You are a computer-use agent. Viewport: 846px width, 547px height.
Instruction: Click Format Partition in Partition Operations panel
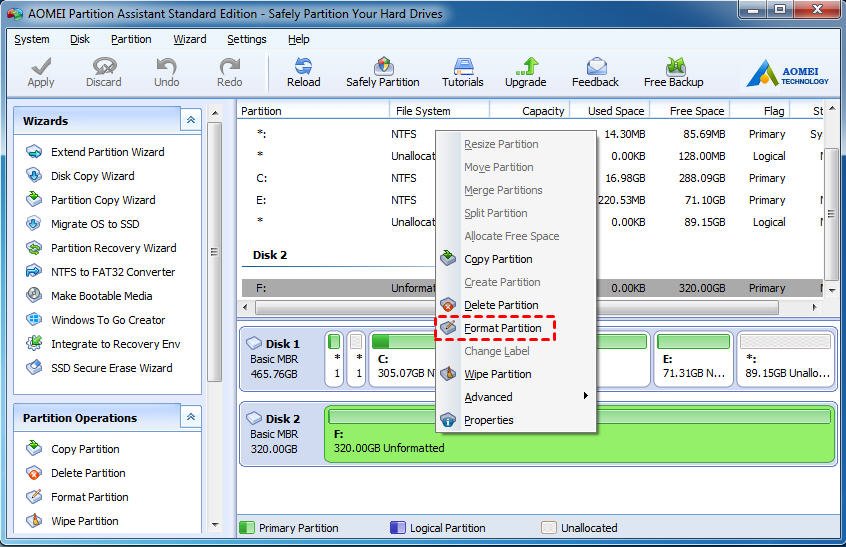[x=90, y=497]
